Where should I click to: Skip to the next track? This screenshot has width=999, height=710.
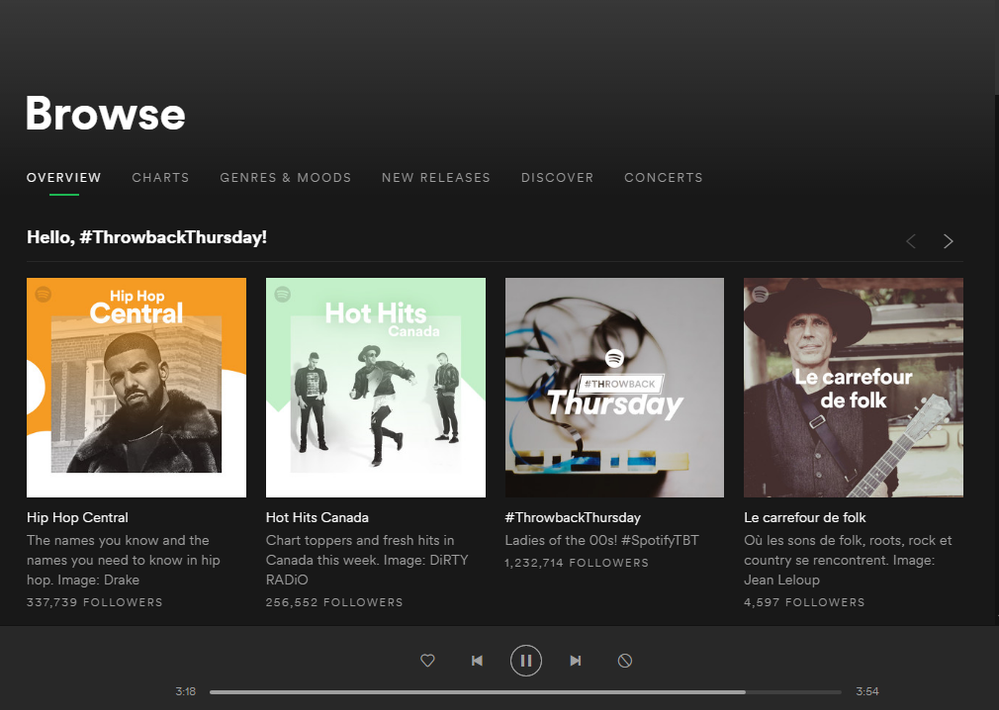click(x=575, y=660)
